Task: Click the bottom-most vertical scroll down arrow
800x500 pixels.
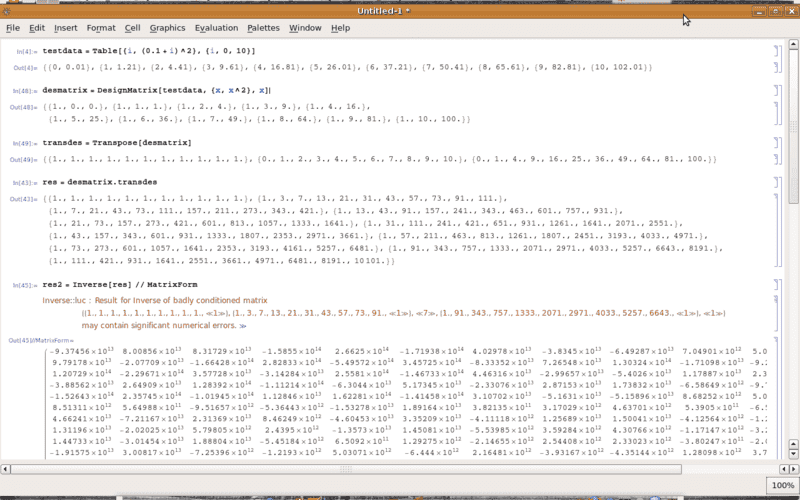Action: pyautogui.click(x=793, y=454)
